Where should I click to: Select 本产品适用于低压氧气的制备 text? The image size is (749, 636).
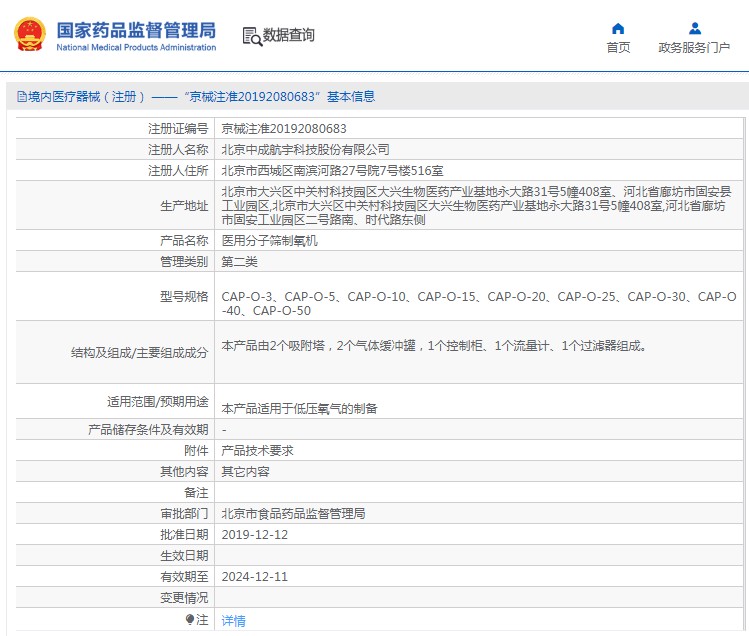coord(300,409)
